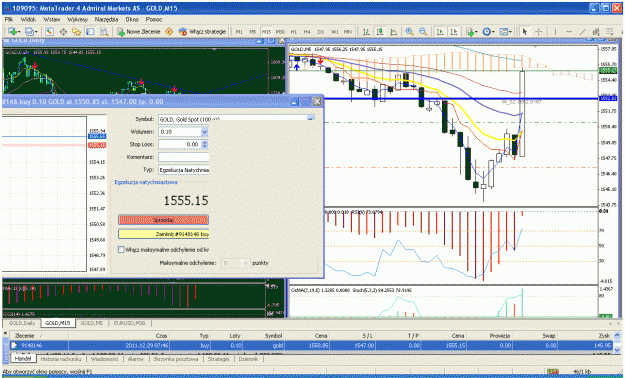625x378 pixels.
Task: Enable maximum deviation checkbox 'Włącz maksymalne odchylenie'
Action: pyautogui.click(x=121, y=250)
